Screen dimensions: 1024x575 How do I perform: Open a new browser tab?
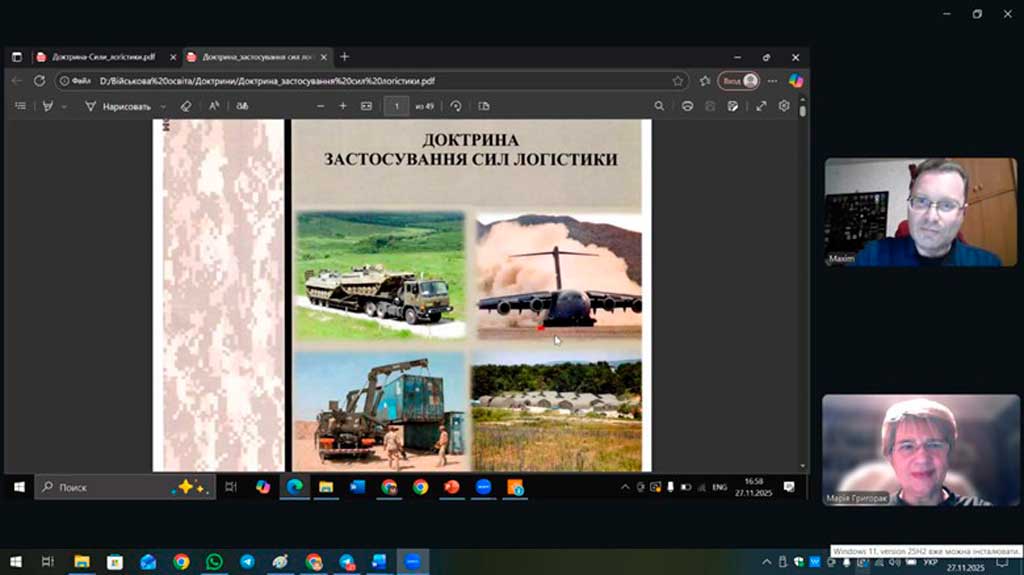click(345, 57)
